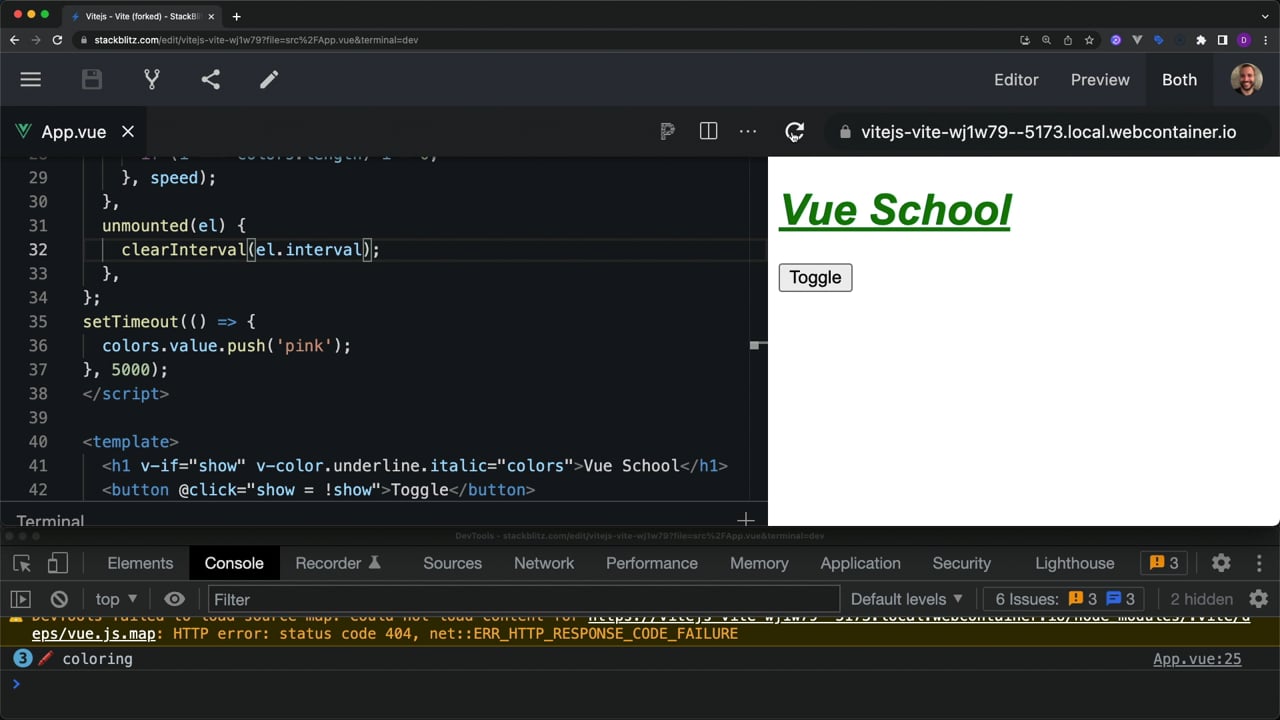
Task: Open DevTools customize kebab menu
Action: (1259, 563)
